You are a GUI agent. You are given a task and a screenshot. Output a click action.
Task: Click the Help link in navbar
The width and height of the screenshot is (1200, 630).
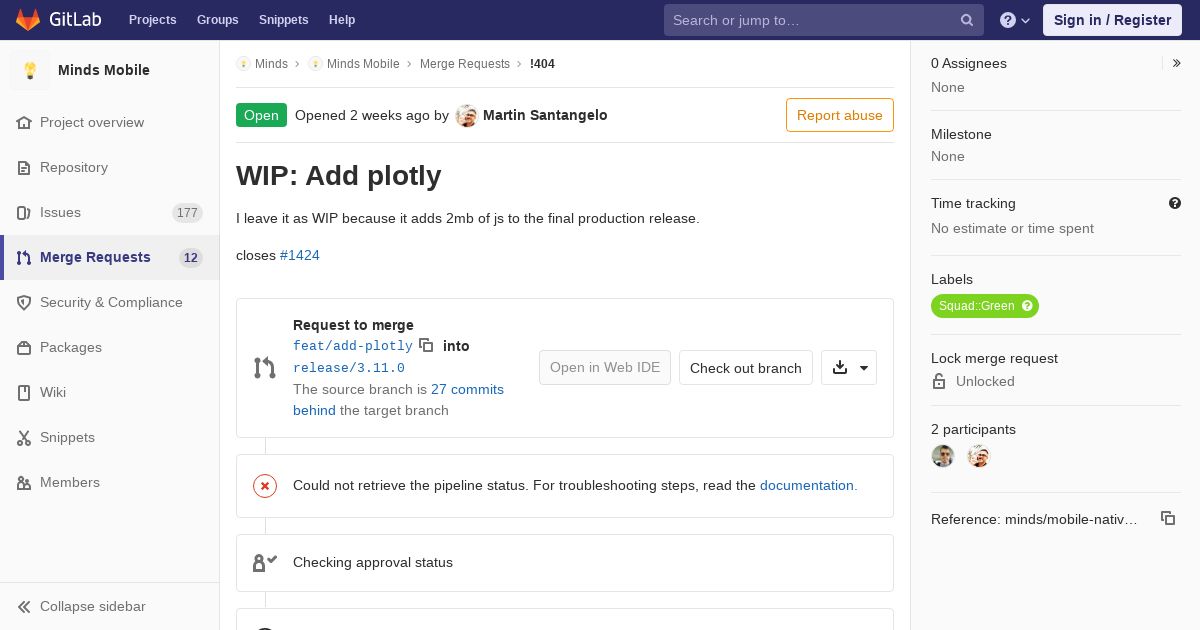[342, 20]
